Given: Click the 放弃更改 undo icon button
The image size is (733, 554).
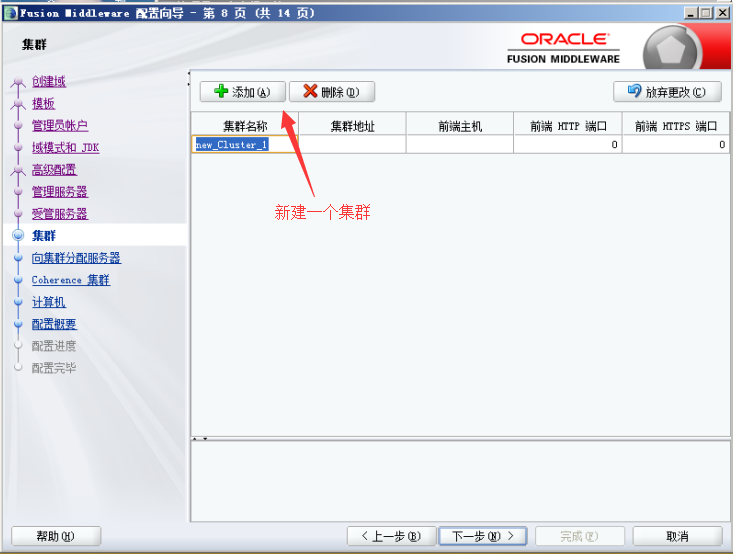Looking at the screenshot, I should (x=634, y=92).
